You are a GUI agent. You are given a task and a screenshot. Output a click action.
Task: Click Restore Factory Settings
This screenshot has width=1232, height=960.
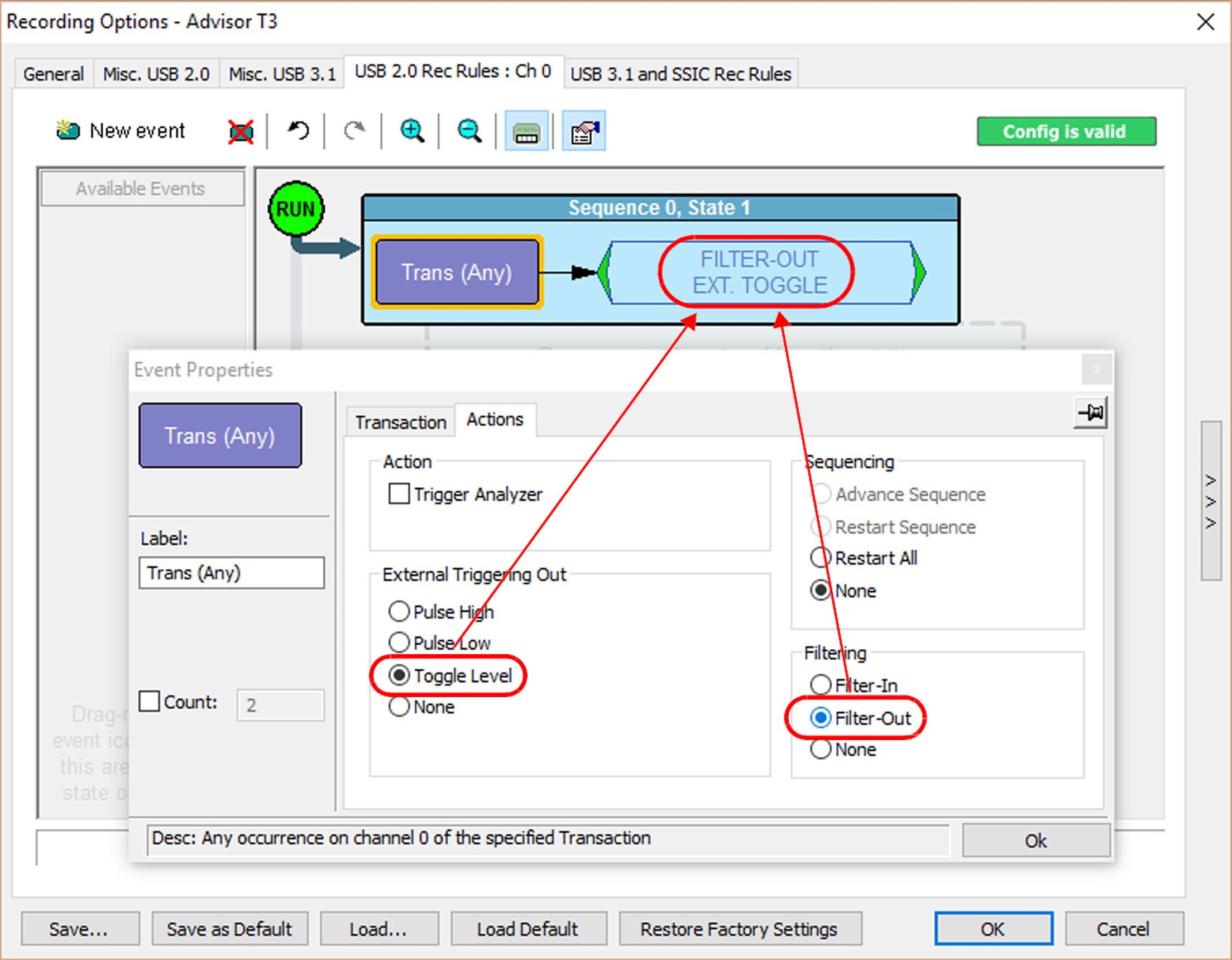[x=740, y=928]
